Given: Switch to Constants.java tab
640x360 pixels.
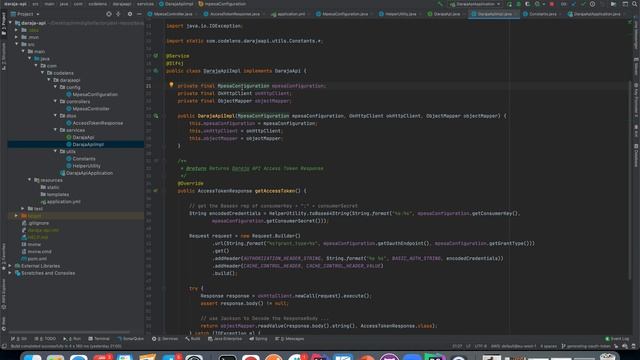Looking at the screenshot, I should click(542, 14).
